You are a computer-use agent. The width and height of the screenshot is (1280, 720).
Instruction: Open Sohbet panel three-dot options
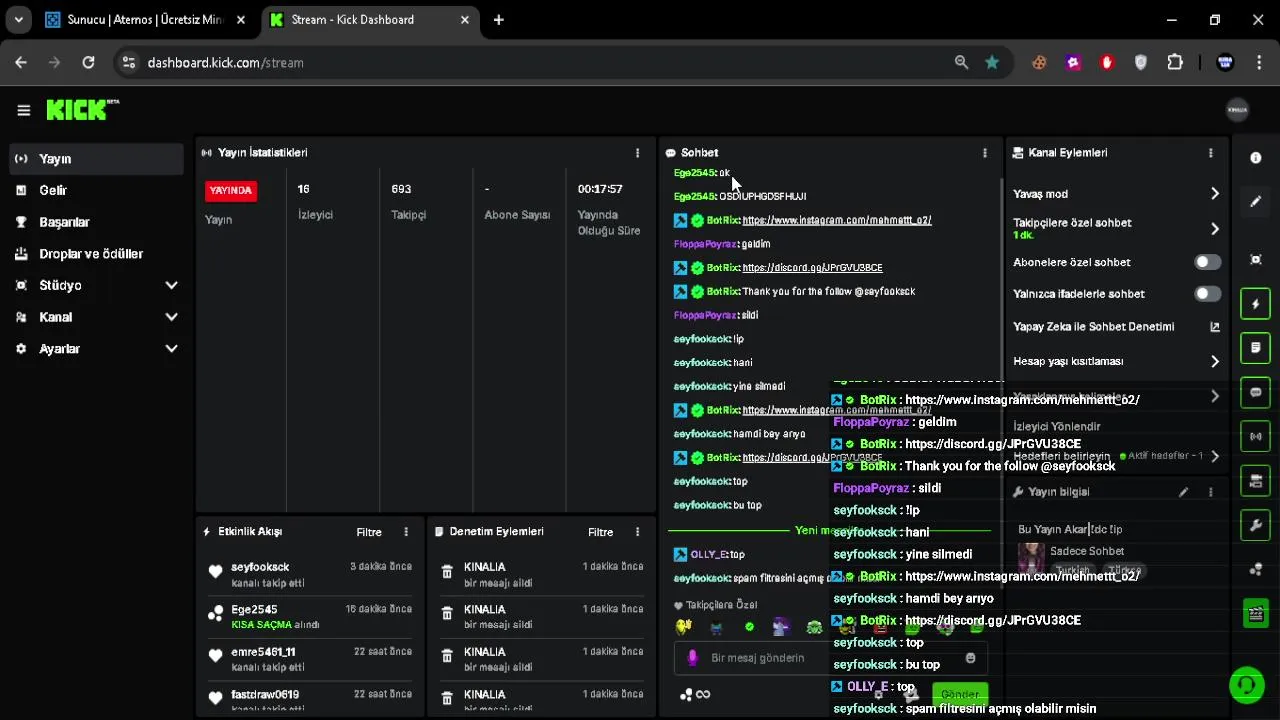(984, 153)
